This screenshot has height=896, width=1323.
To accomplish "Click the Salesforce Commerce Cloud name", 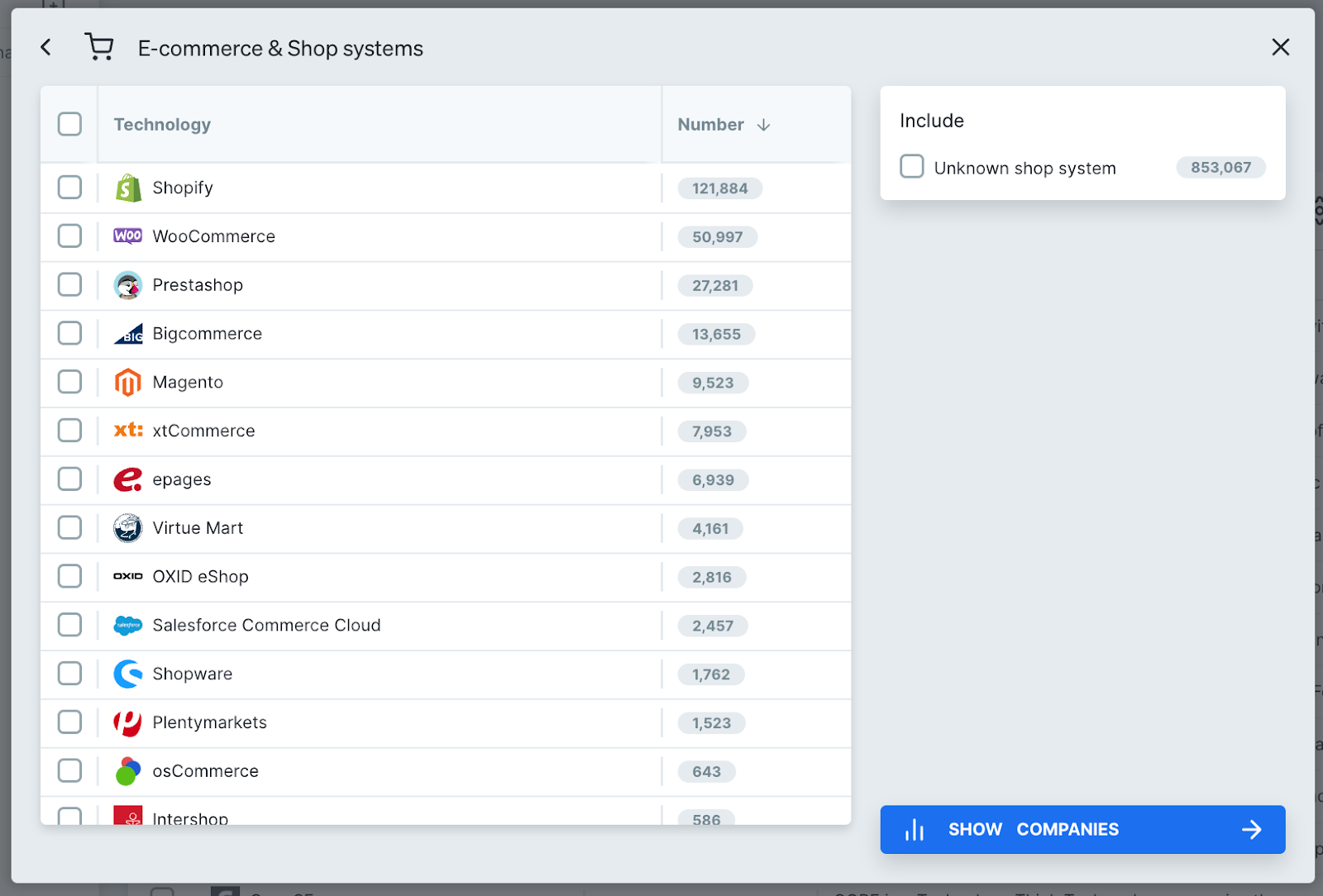I will (266, 626).
